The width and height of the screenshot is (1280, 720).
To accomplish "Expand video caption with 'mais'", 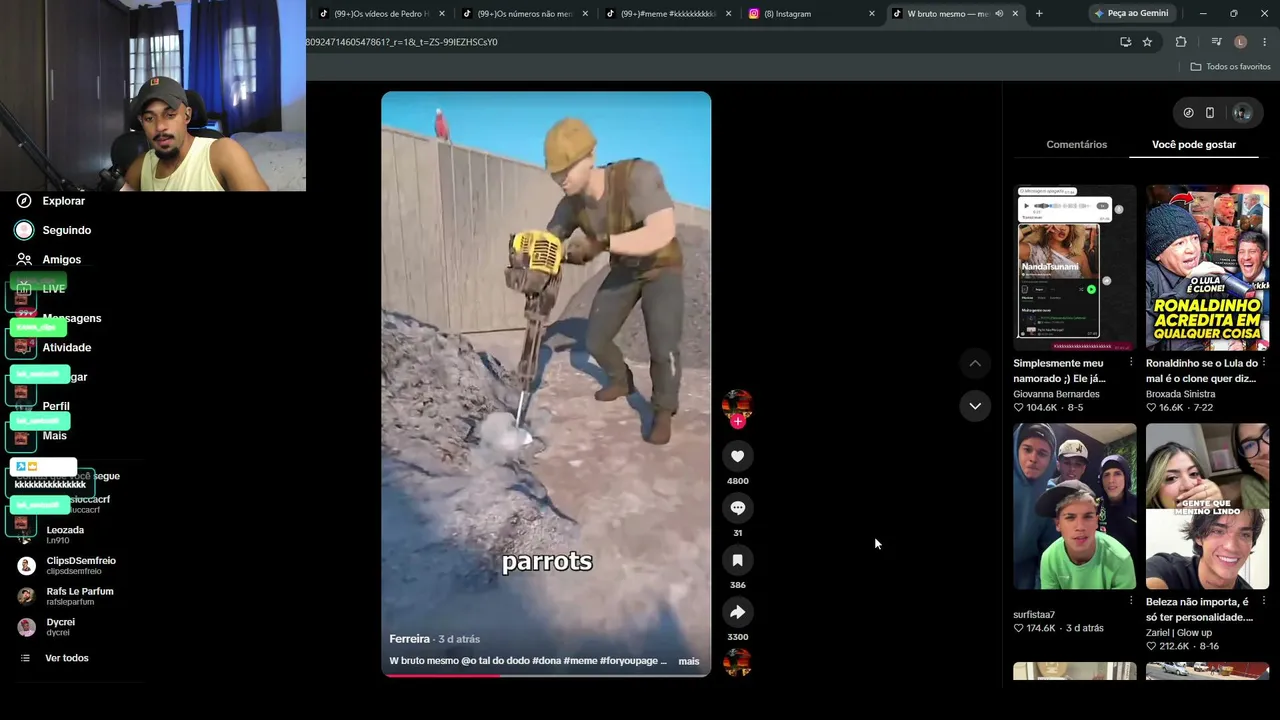I will click(689, 661).
